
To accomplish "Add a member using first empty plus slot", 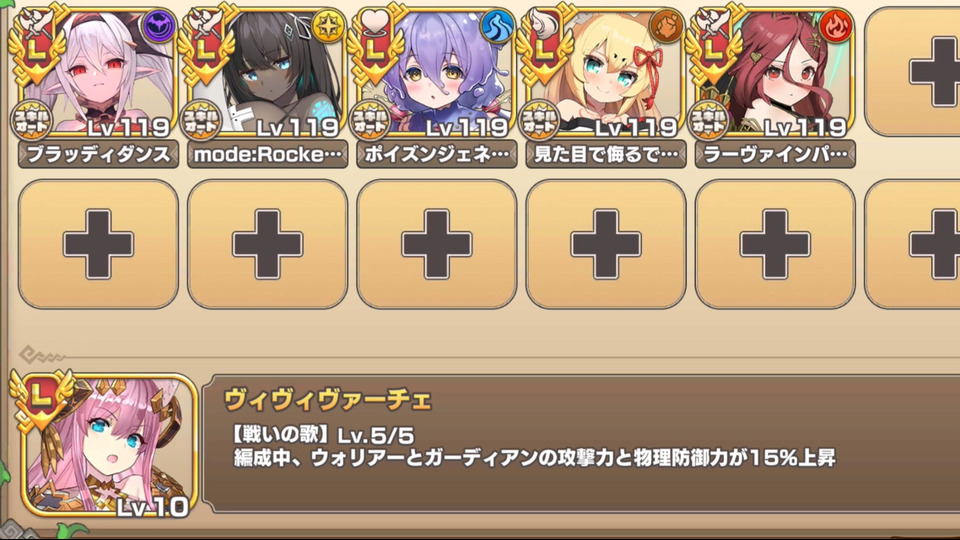I will [x=98, y=244].
